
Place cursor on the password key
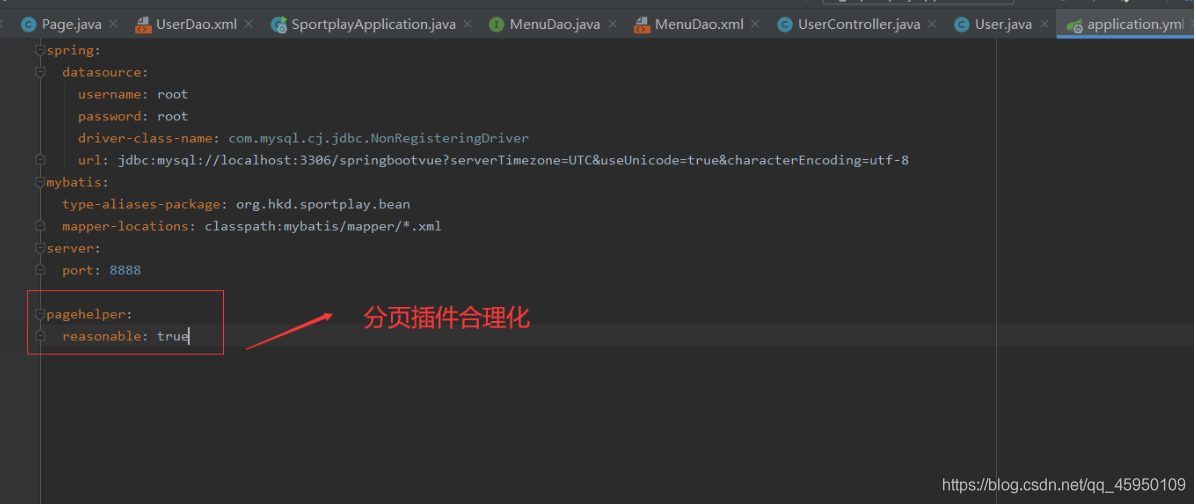(109, 117)
